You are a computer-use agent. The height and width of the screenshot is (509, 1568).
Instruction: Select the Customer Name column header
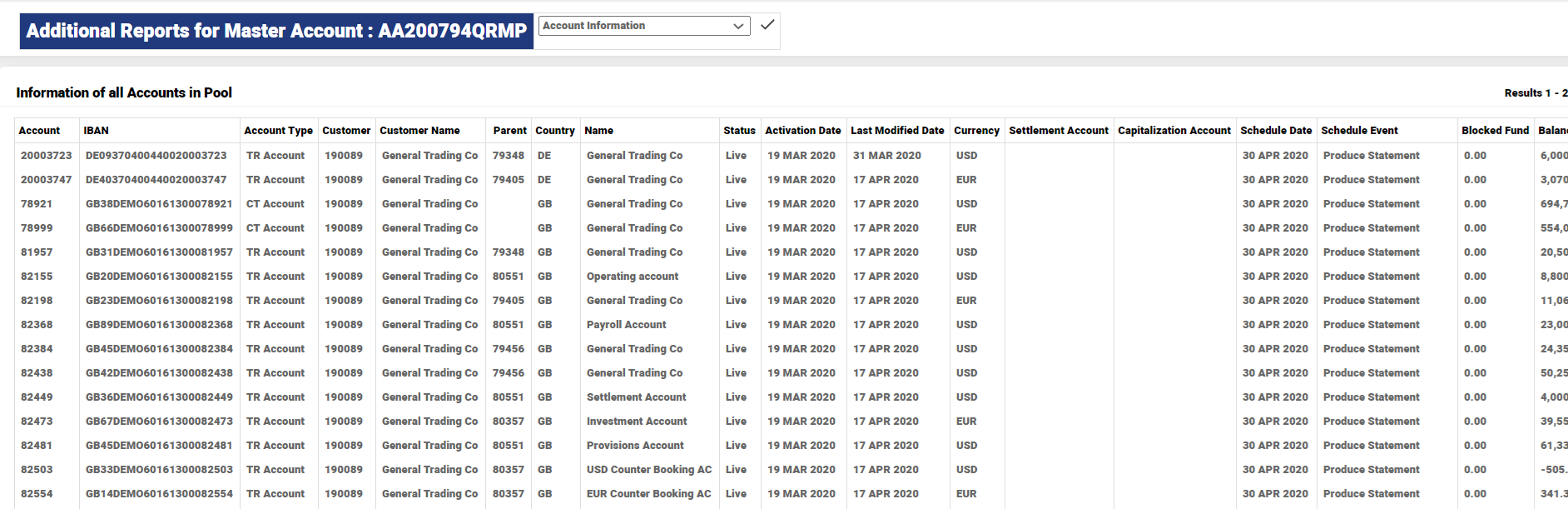click(419, 131)
